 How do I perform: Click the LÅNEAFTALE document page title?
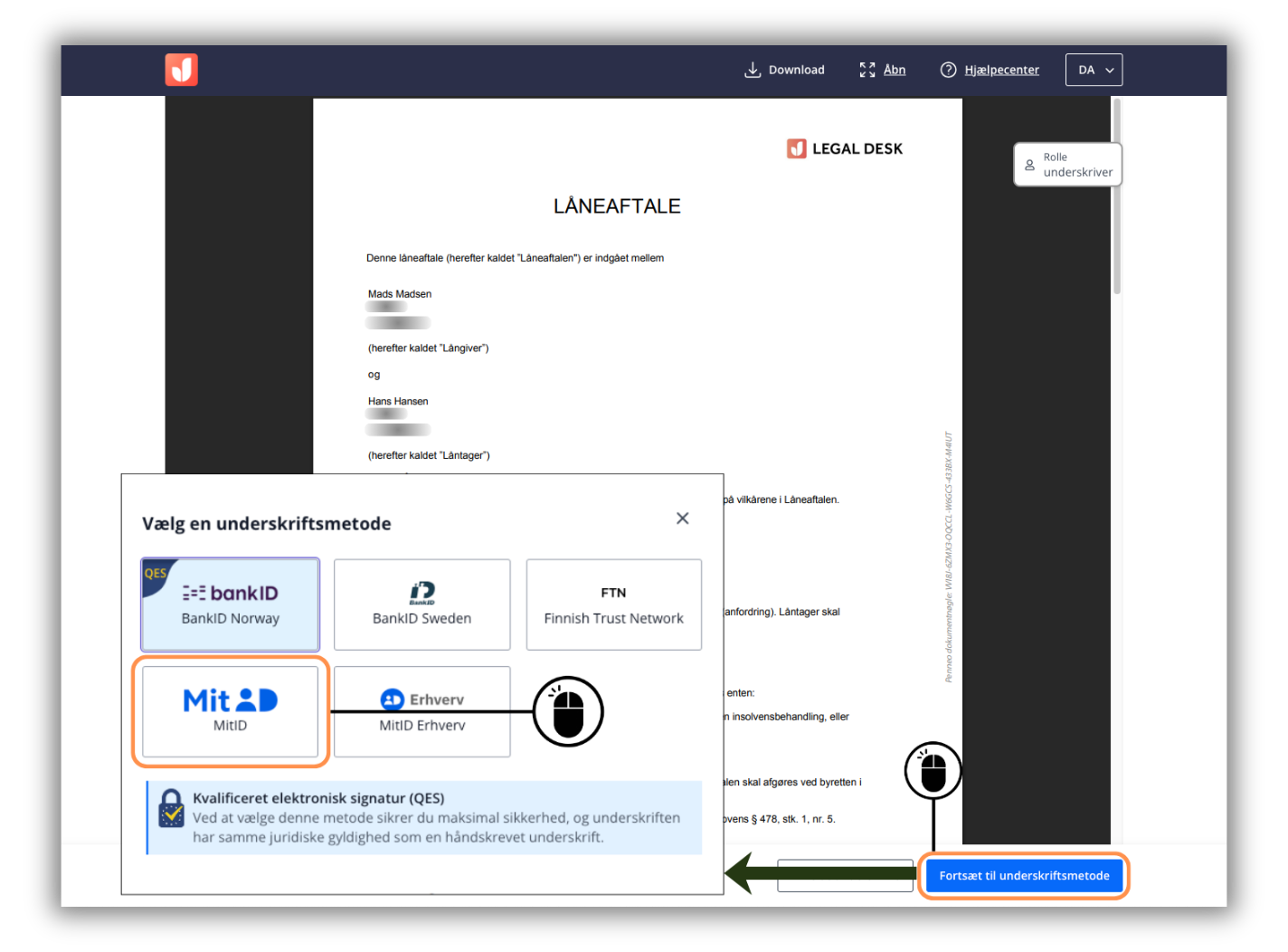point(617,206)
